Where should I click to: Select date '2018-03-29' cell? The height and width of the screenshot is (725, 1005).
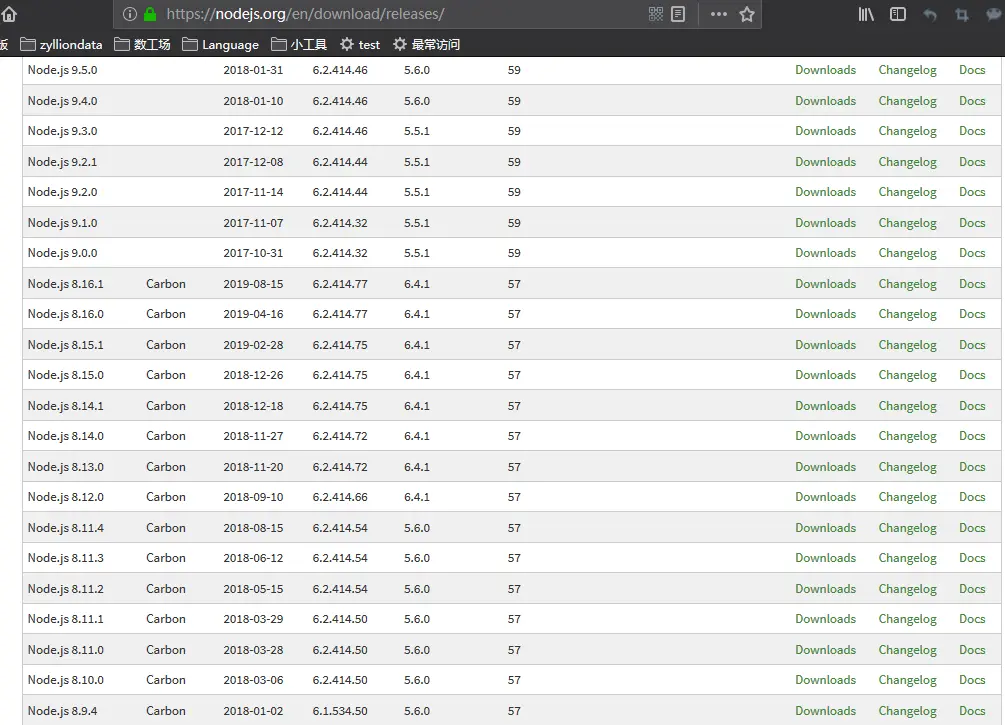point(253,619)
